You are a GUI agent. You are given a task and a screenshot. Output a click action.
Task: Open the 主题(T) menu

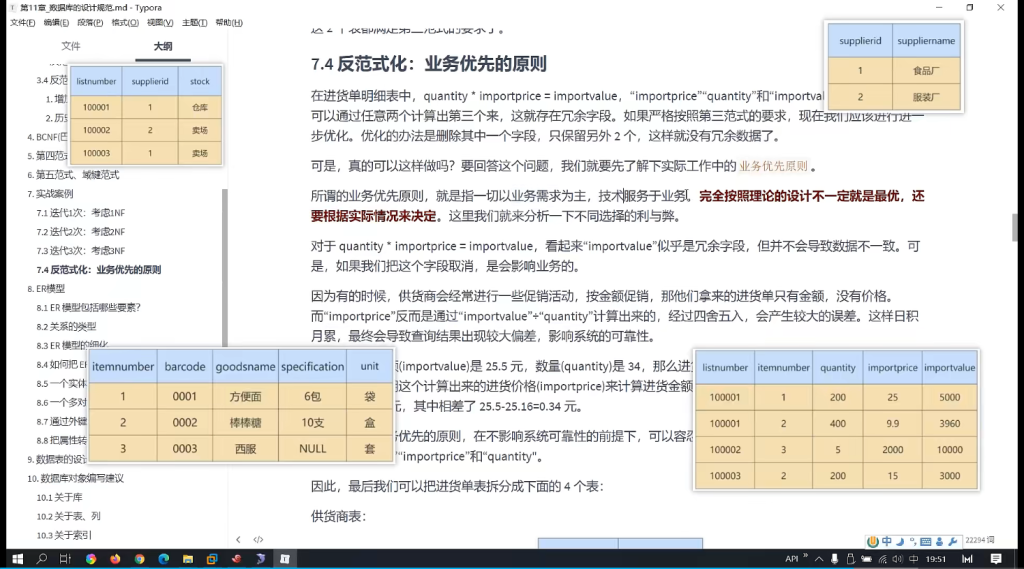point(195,22)
